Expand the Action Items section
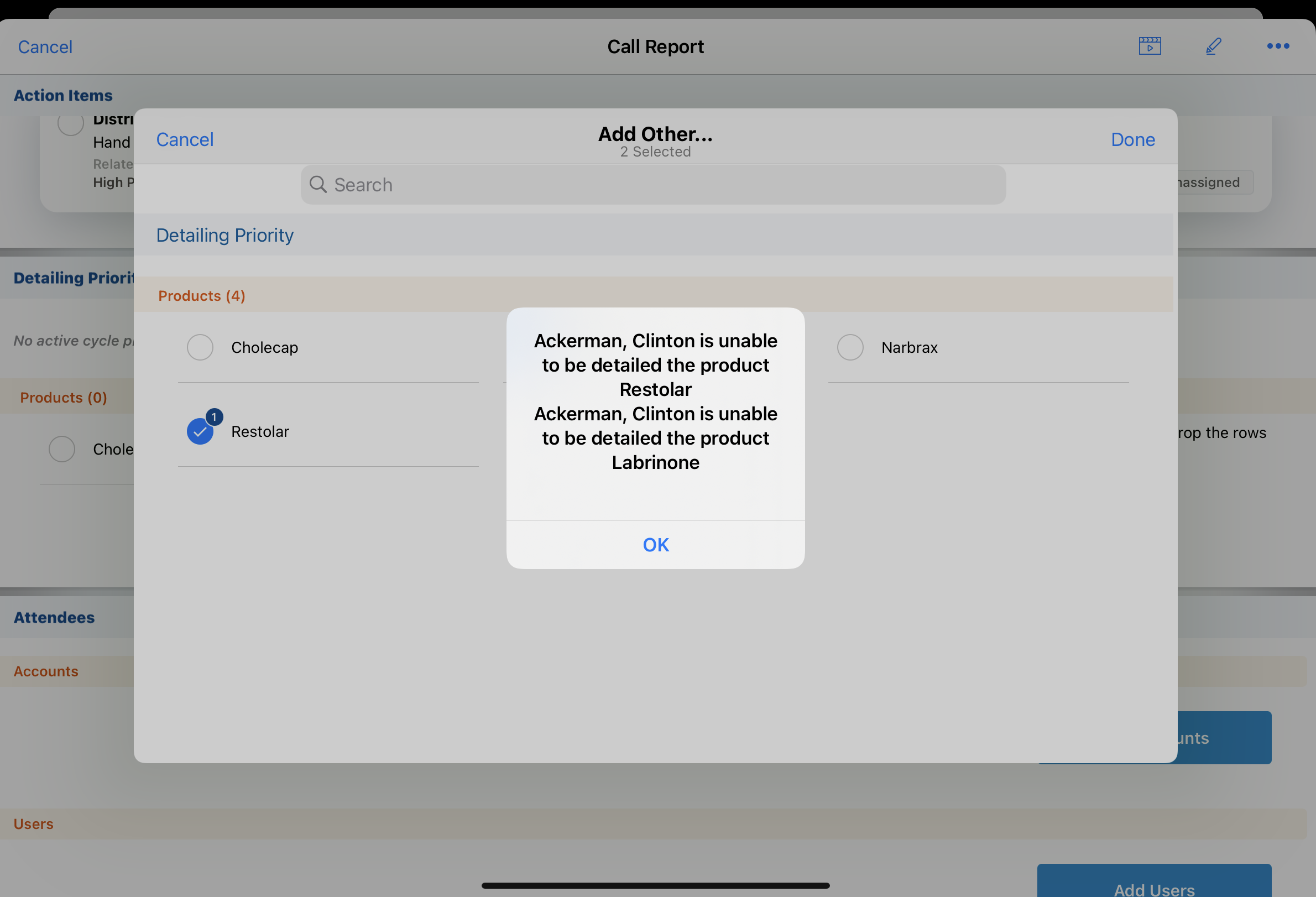This screenshot has height=897, width=1316. tap(63, 95)
